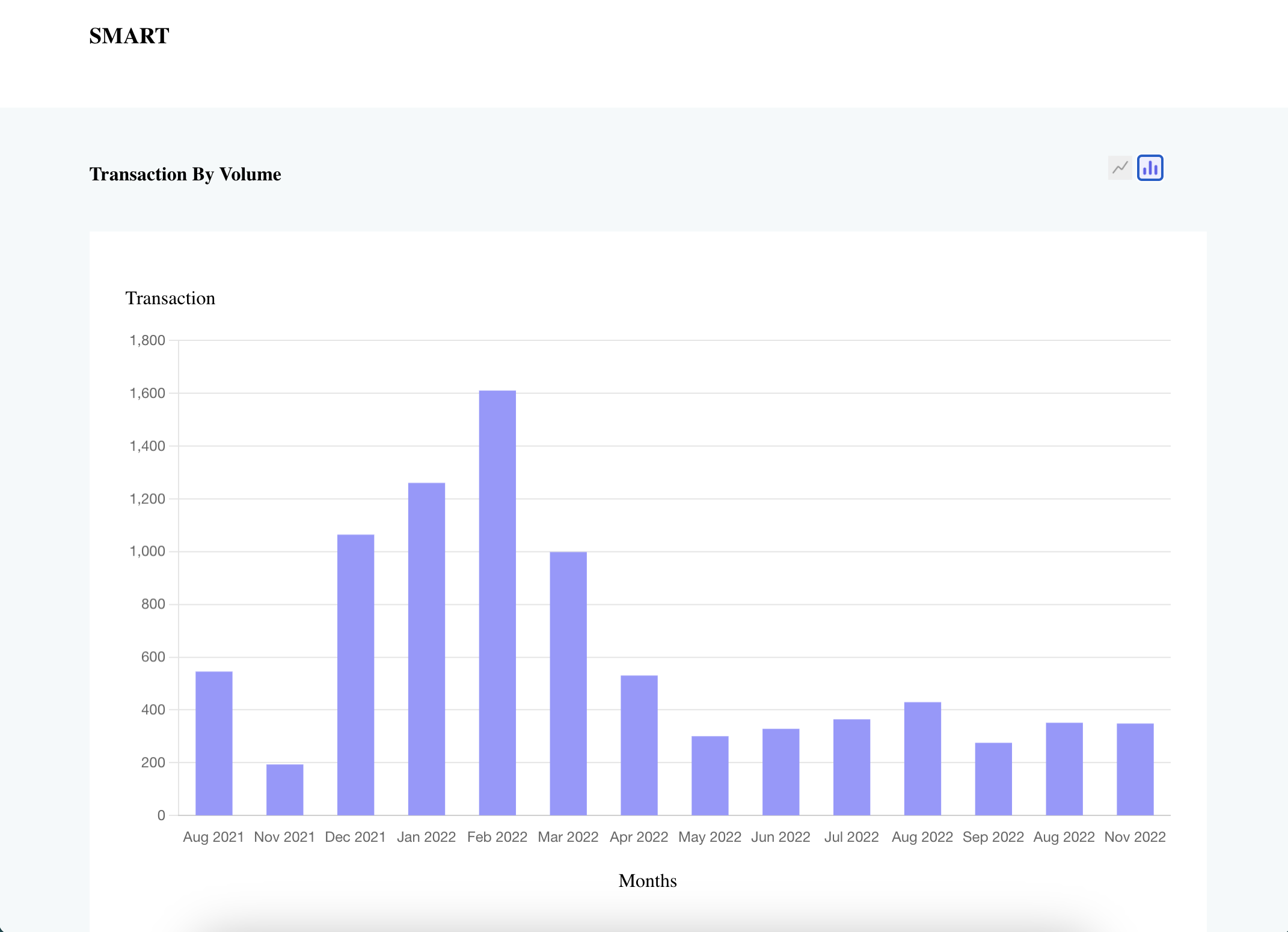Click the Dec 2021 bar

pyautogui.click(x=355, y=675)
